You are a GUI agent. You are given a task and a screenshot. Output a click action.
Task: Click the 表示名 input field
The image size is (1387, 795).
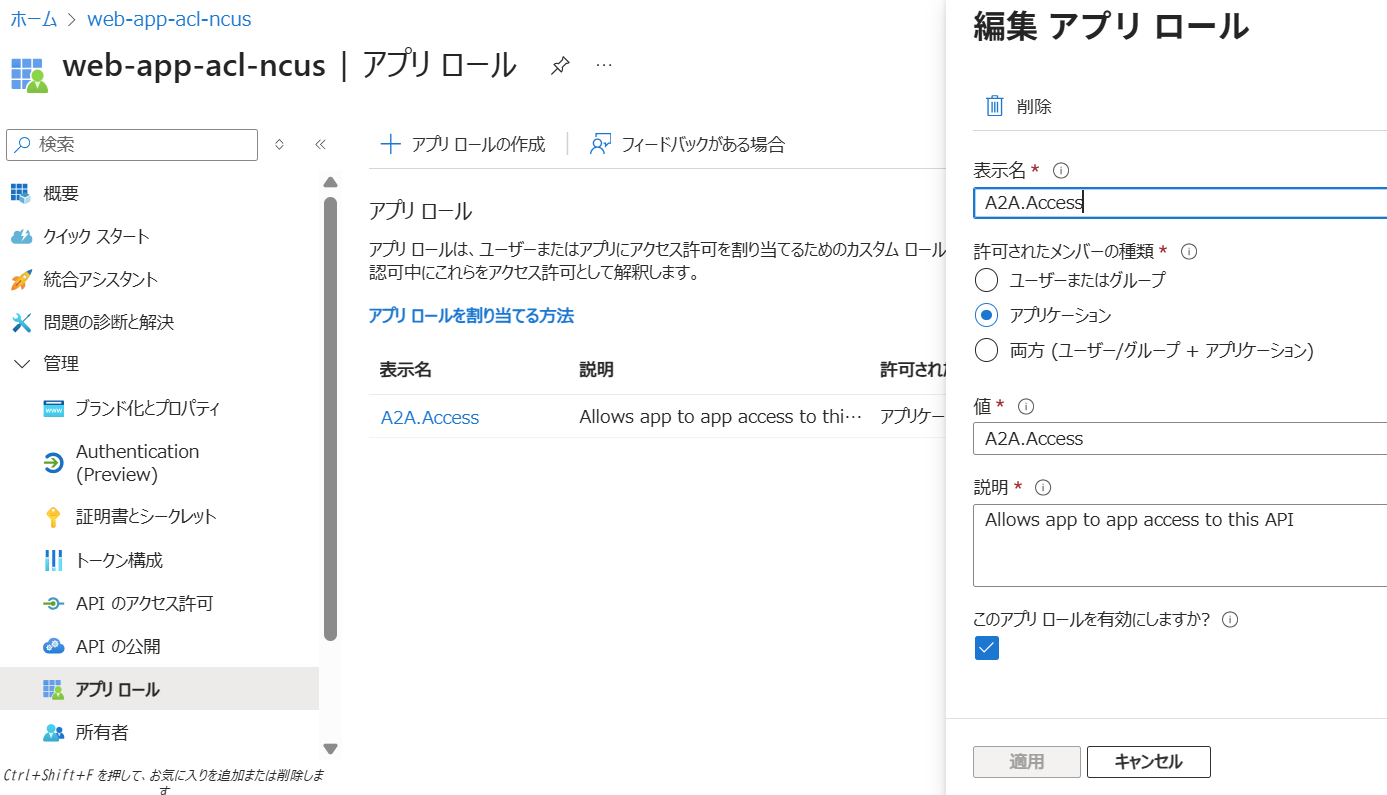pos(1180,203)
